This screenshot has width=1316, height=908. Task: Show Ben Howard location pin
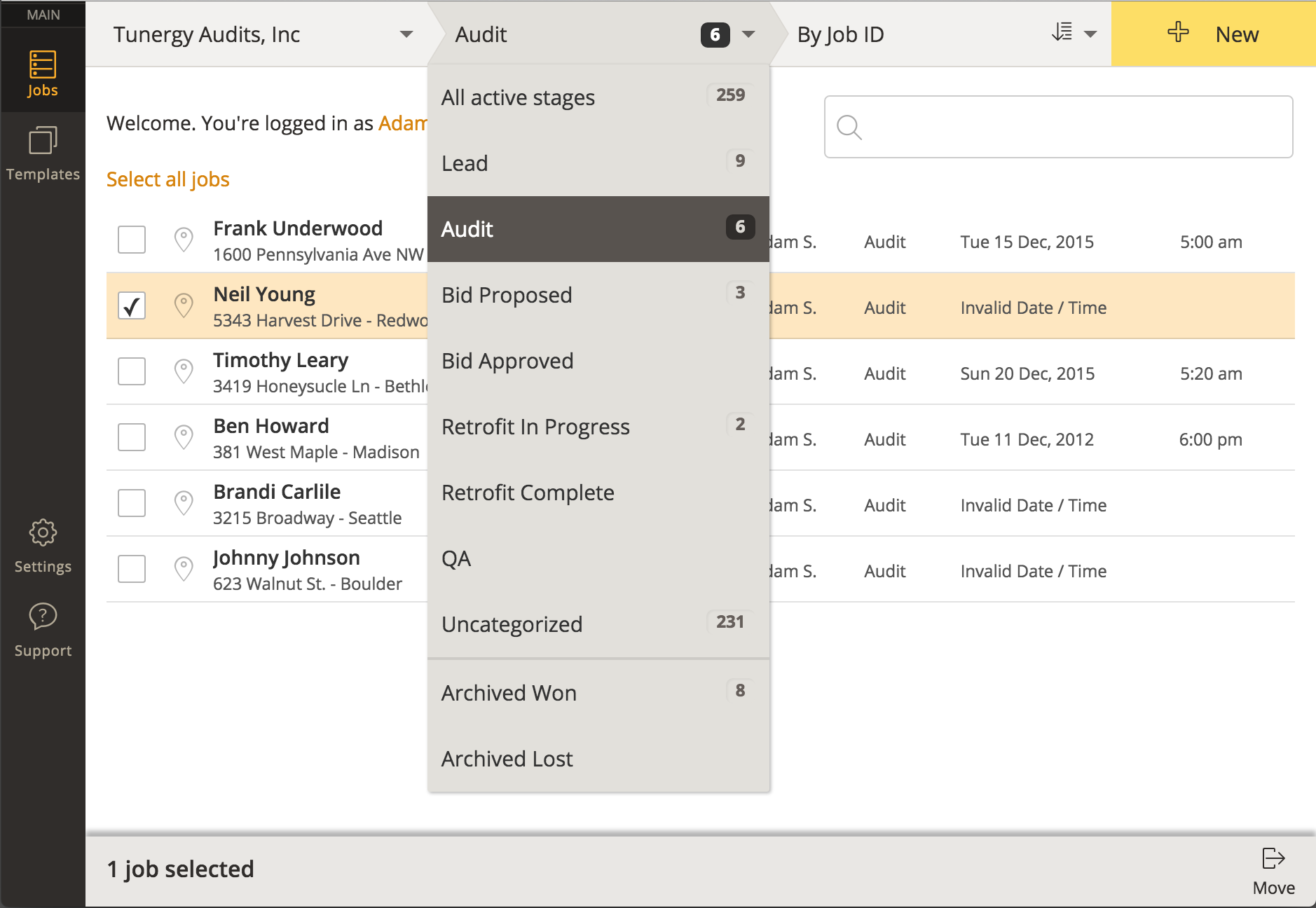coord(184,437)
